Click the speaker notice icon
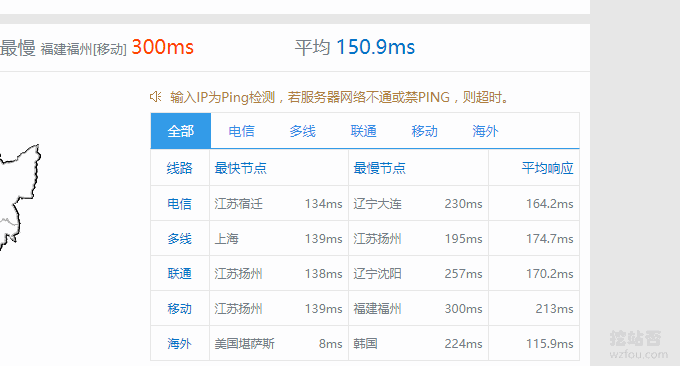This screenshot has height=366, width=680. [155, 97]
